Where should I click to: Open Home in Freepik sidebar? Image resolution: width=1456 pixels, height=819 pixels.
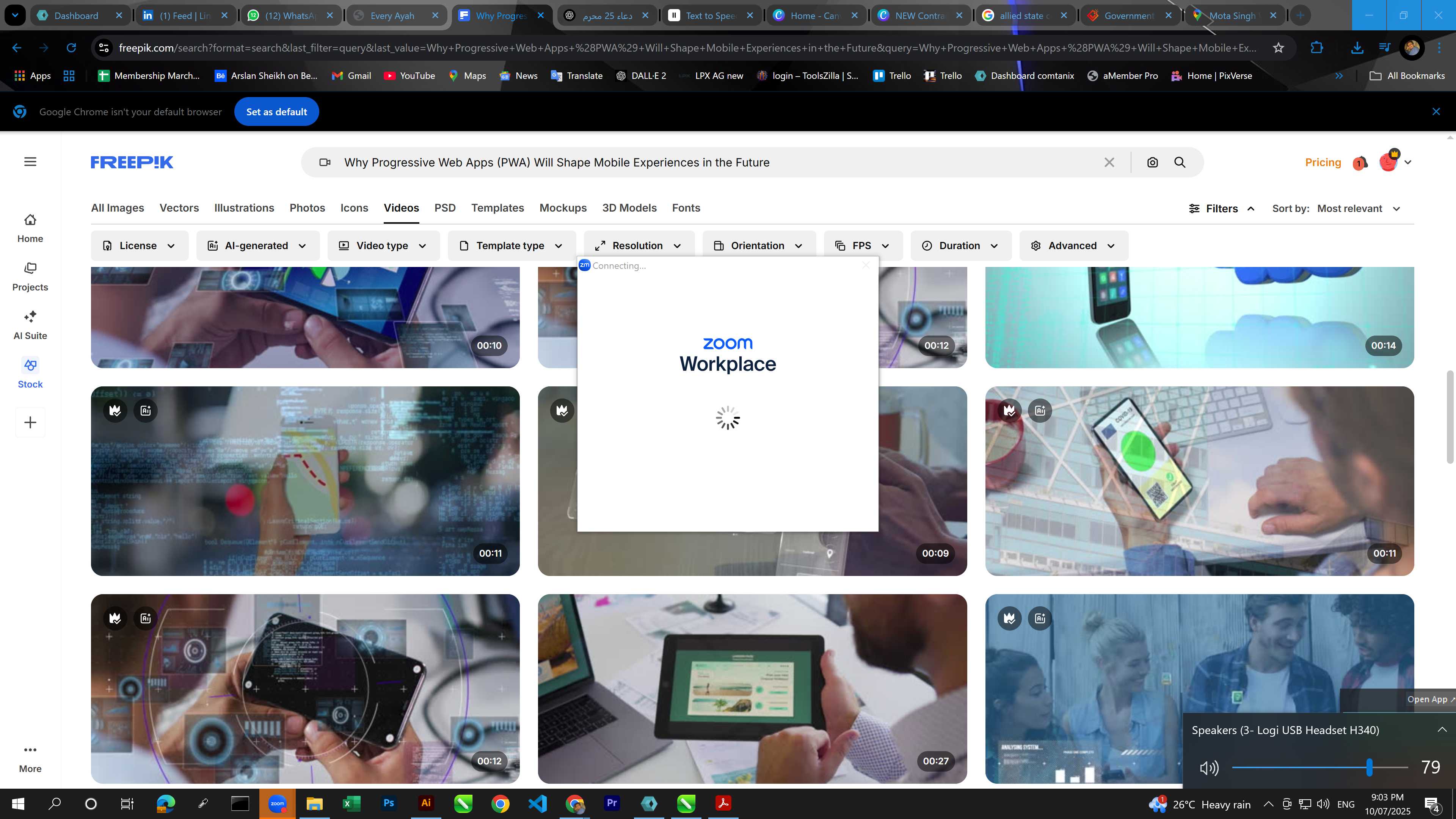(x=30, y=228)
